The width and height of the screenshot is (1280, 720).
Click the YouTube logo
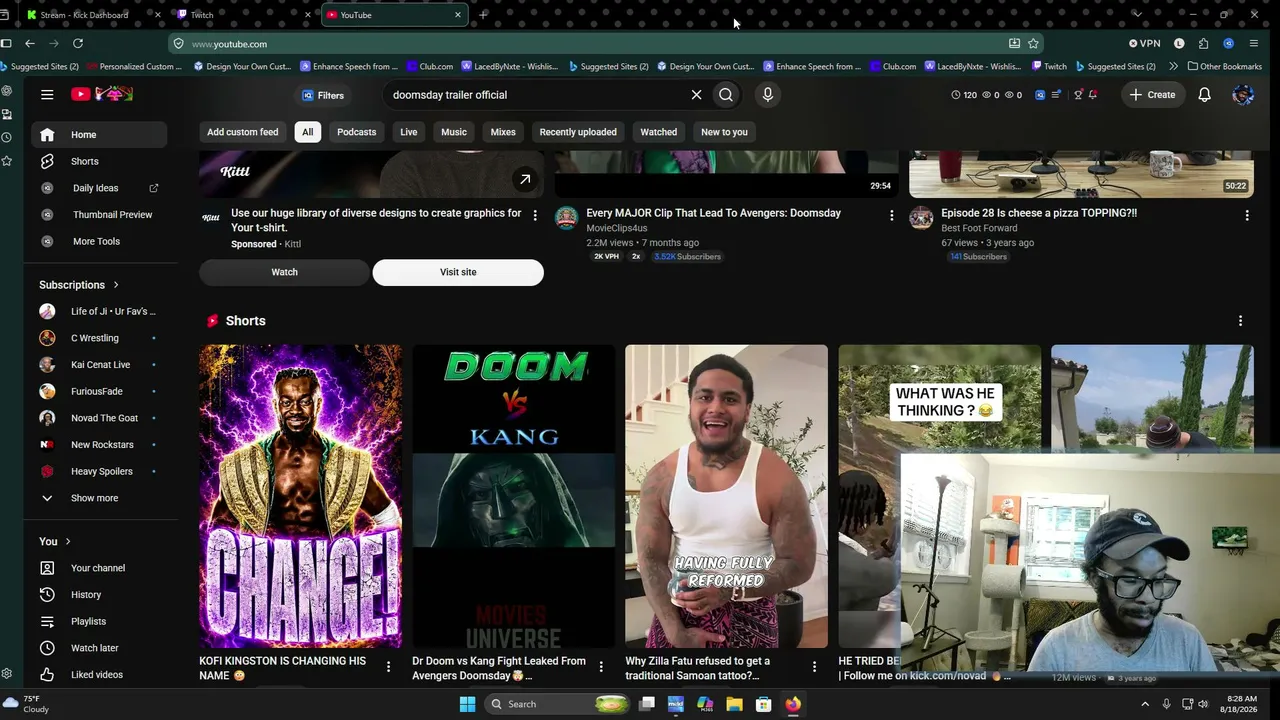tap(102, 94)
